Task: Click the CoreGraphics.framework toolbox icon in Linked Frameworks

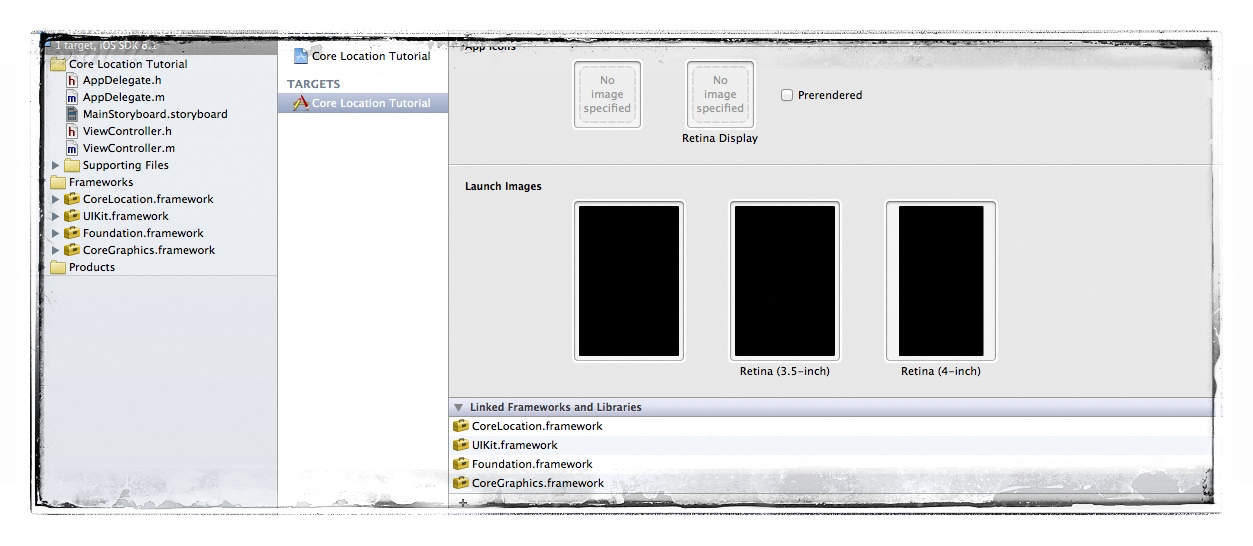Action: click(461, 483)
